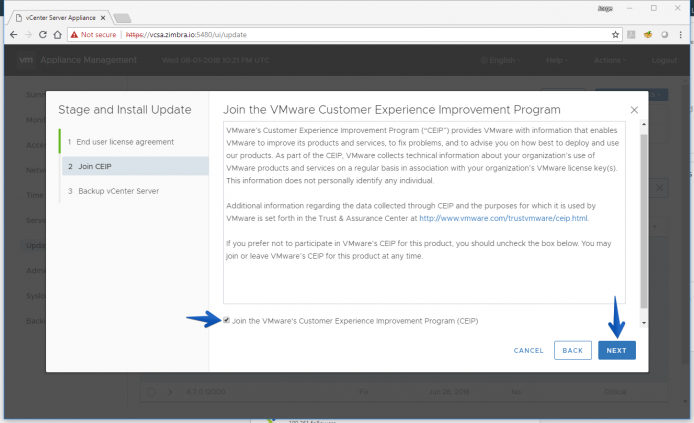Image resolution: width=694 pixels, height=423 pixels.
Task: Bookmark this page with the star
Action: coord(615,35)
